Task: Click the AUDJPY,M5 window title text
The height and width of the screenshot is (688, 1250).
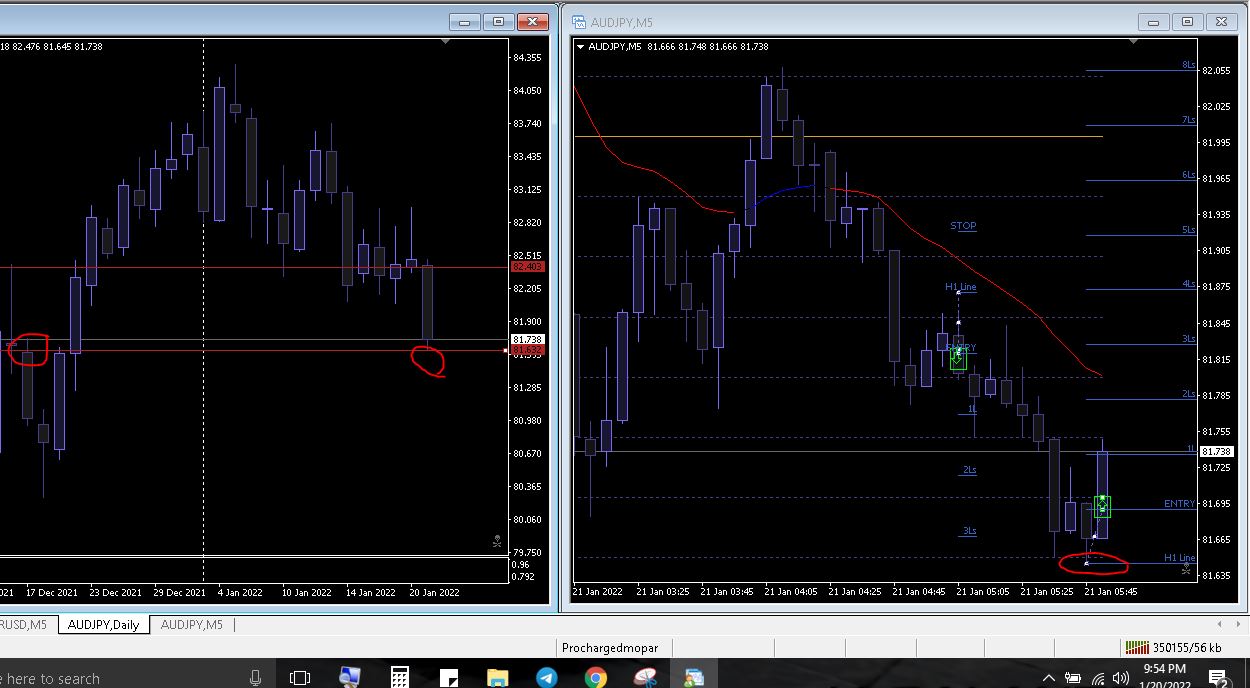Action: (x=620, y=21)
